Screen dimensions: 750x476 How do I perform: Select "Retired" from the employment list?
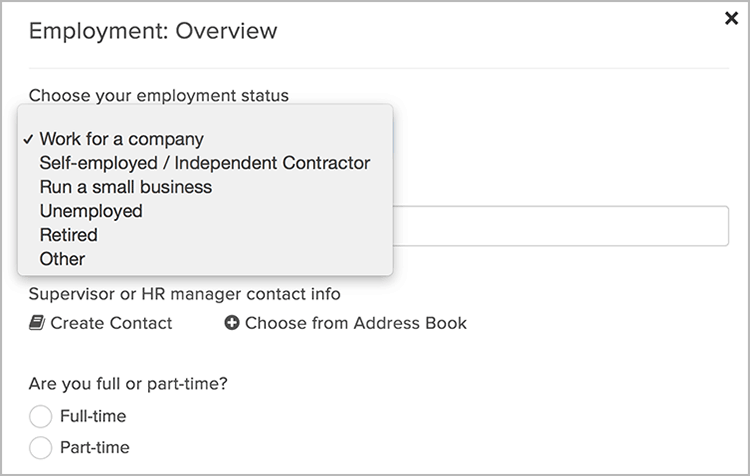coord(68,235)
